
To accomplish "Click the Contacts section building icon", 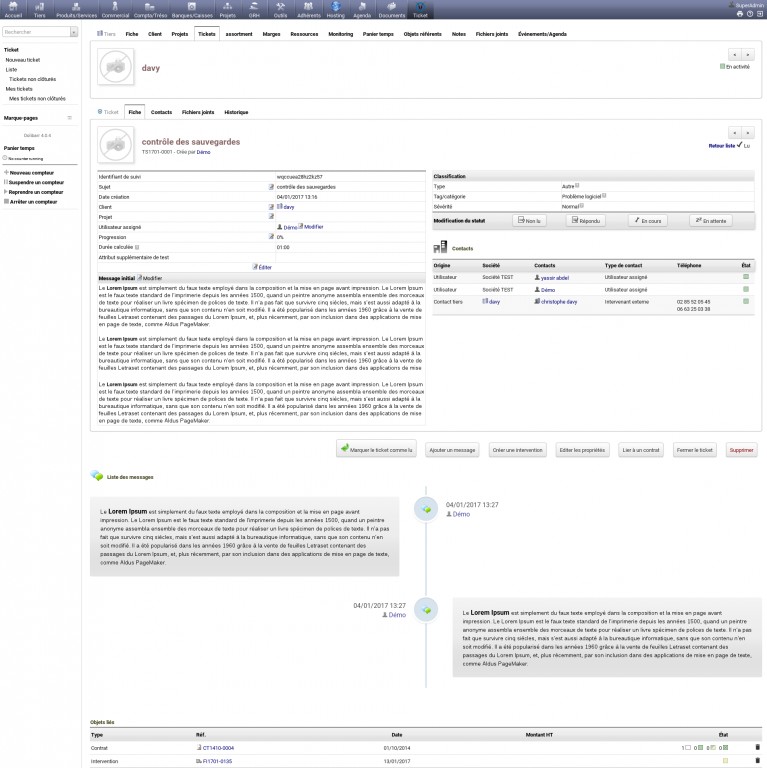I will [x=440, y=247].
